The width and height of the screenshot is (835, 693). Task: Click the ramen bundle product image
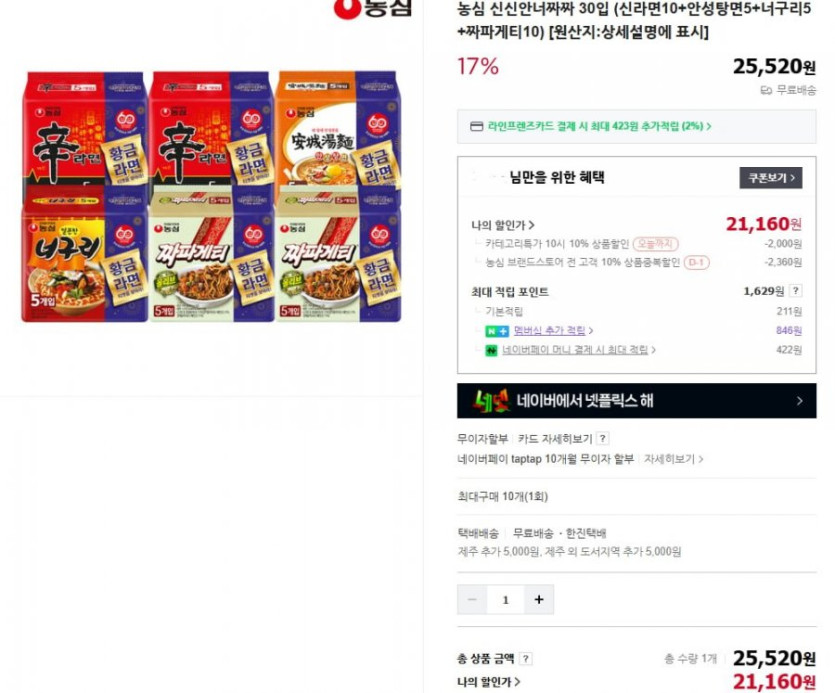point(211,196)
